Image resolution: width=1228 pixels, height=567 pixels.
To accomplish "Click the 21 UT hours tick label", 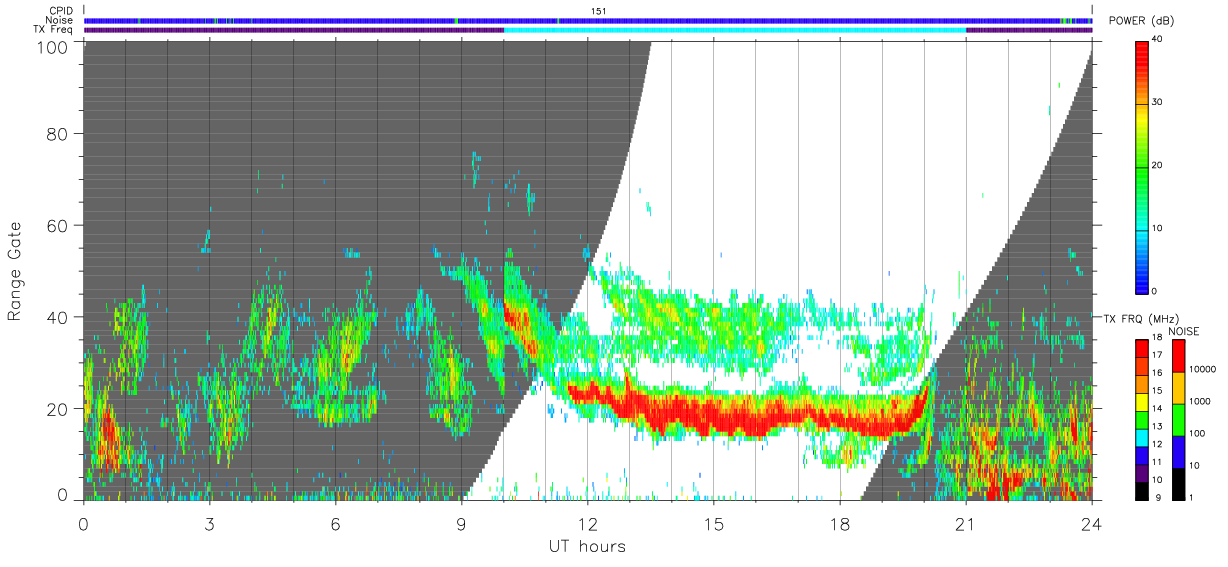I will (966, 524).
